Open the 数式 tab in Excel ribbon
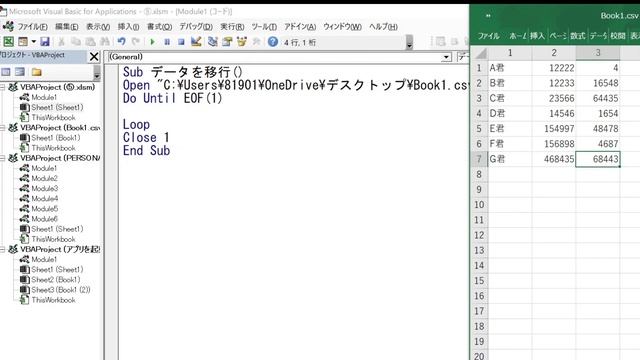This screenshot has height=360, width=640. 578,36
